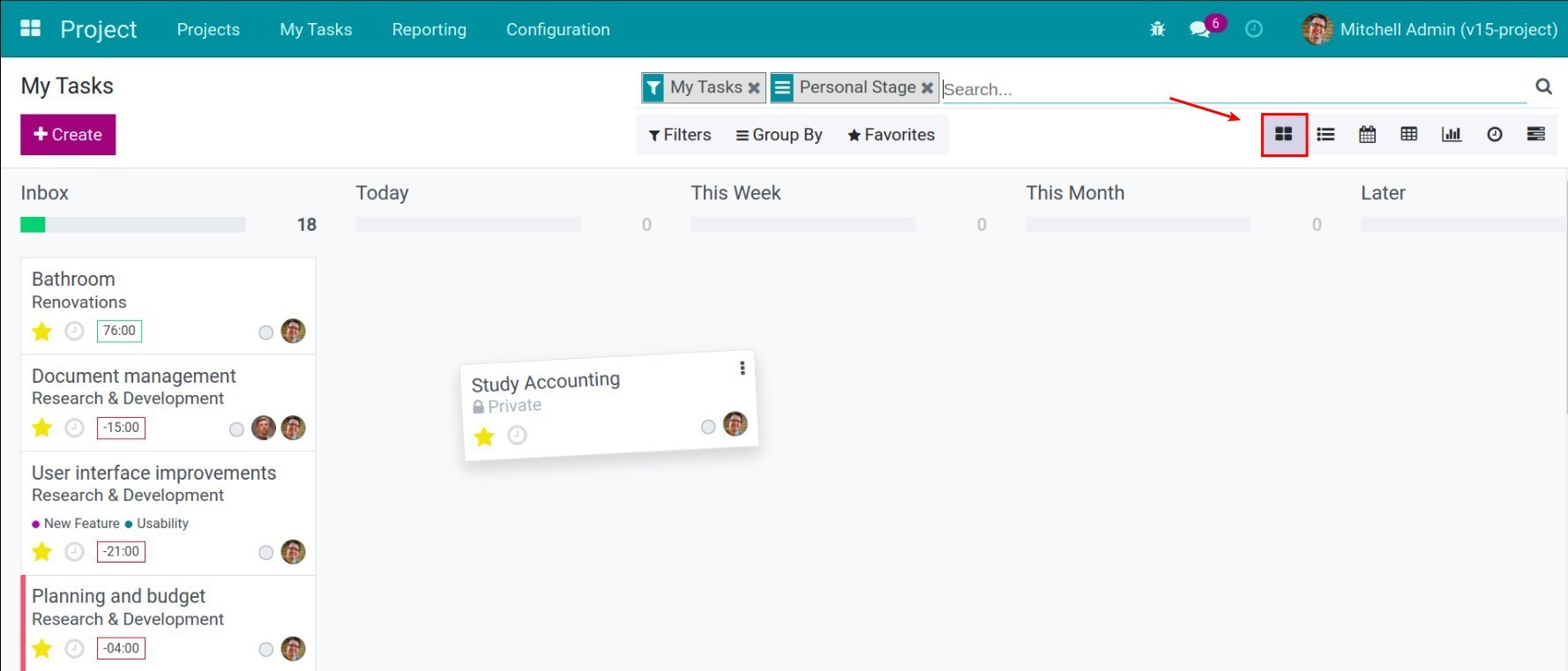Open the Bathroom Renovations task card

pyautogui.click(x=168, y=305)
